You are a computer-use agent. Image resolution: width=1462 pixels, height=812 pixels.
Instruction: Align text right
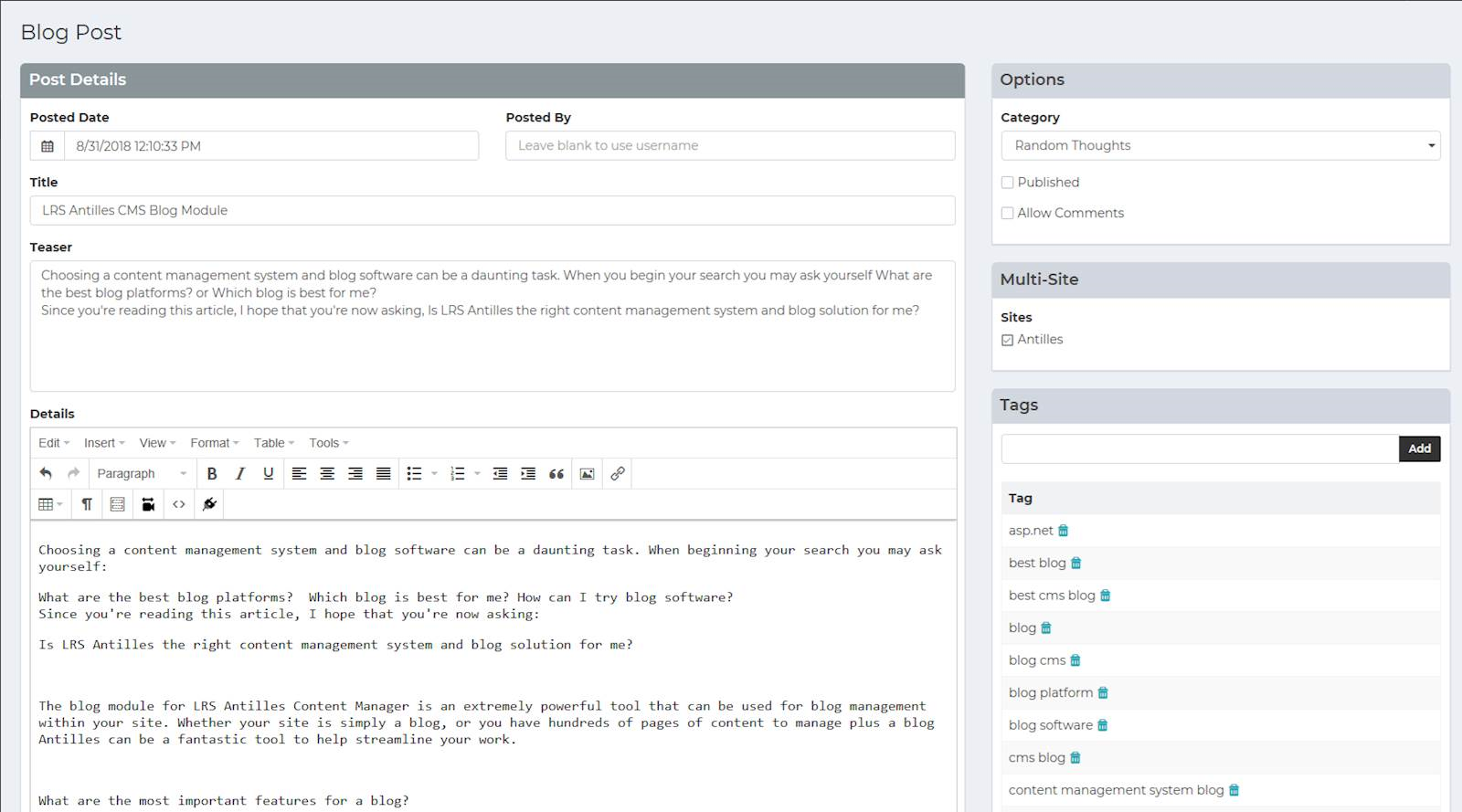[355, 473]
